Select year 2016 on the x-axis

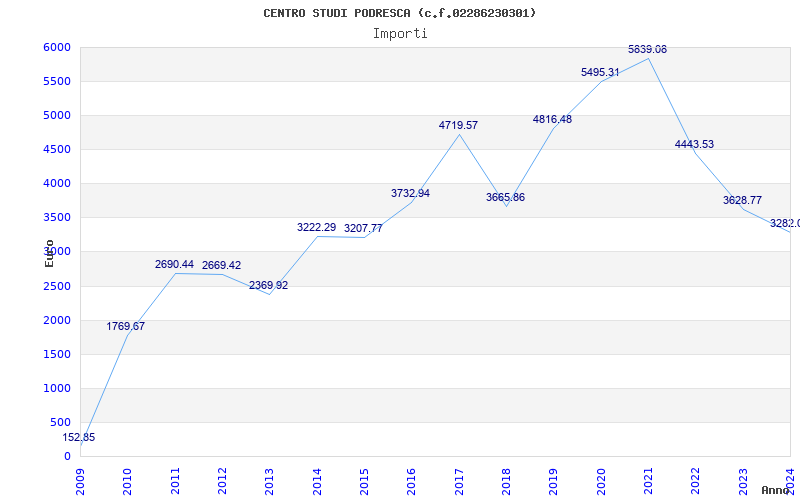412,481
